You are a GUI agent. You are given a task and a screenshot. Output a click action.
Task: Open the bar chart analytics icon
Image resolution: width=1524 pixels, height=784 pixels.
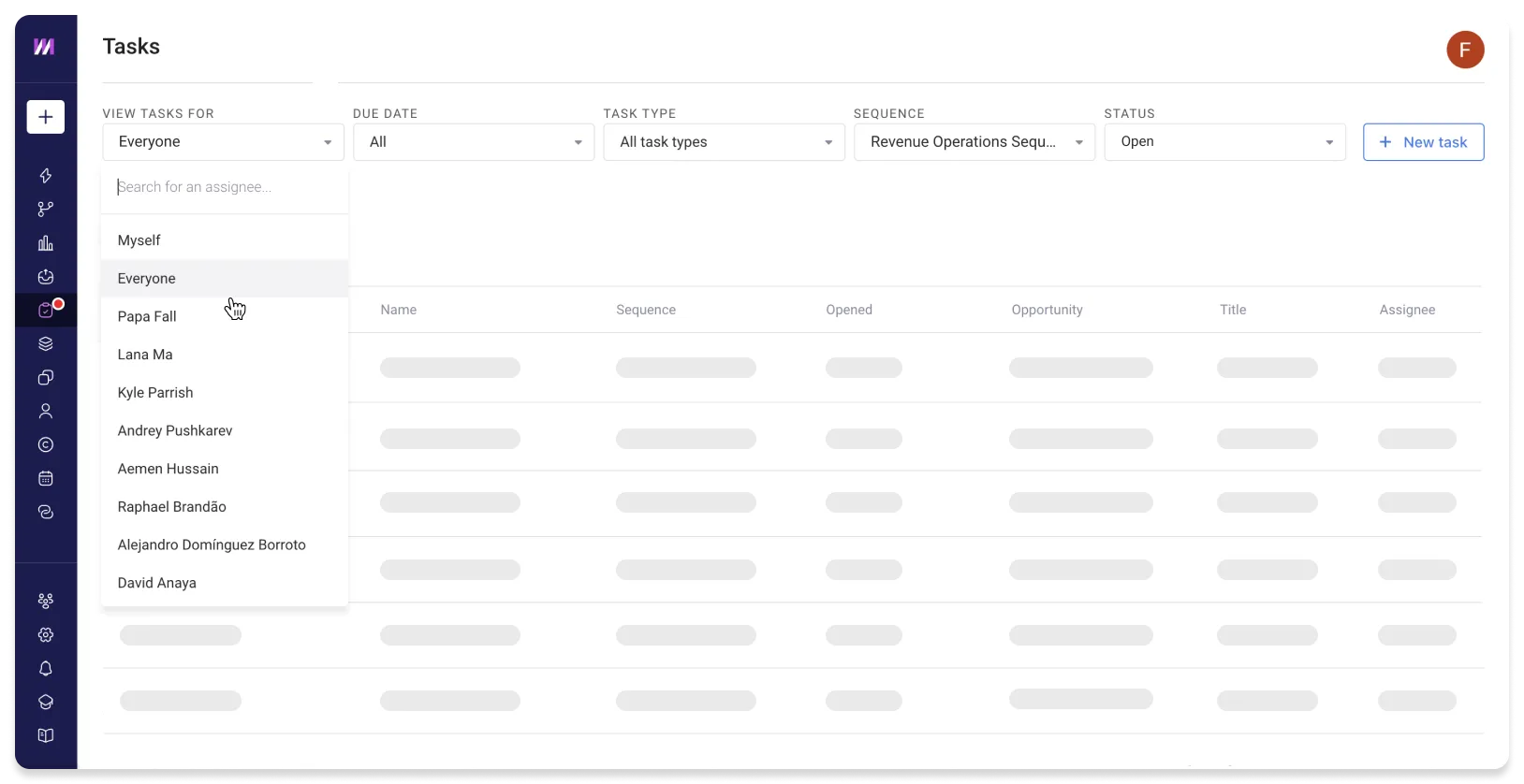coord(45,243)
